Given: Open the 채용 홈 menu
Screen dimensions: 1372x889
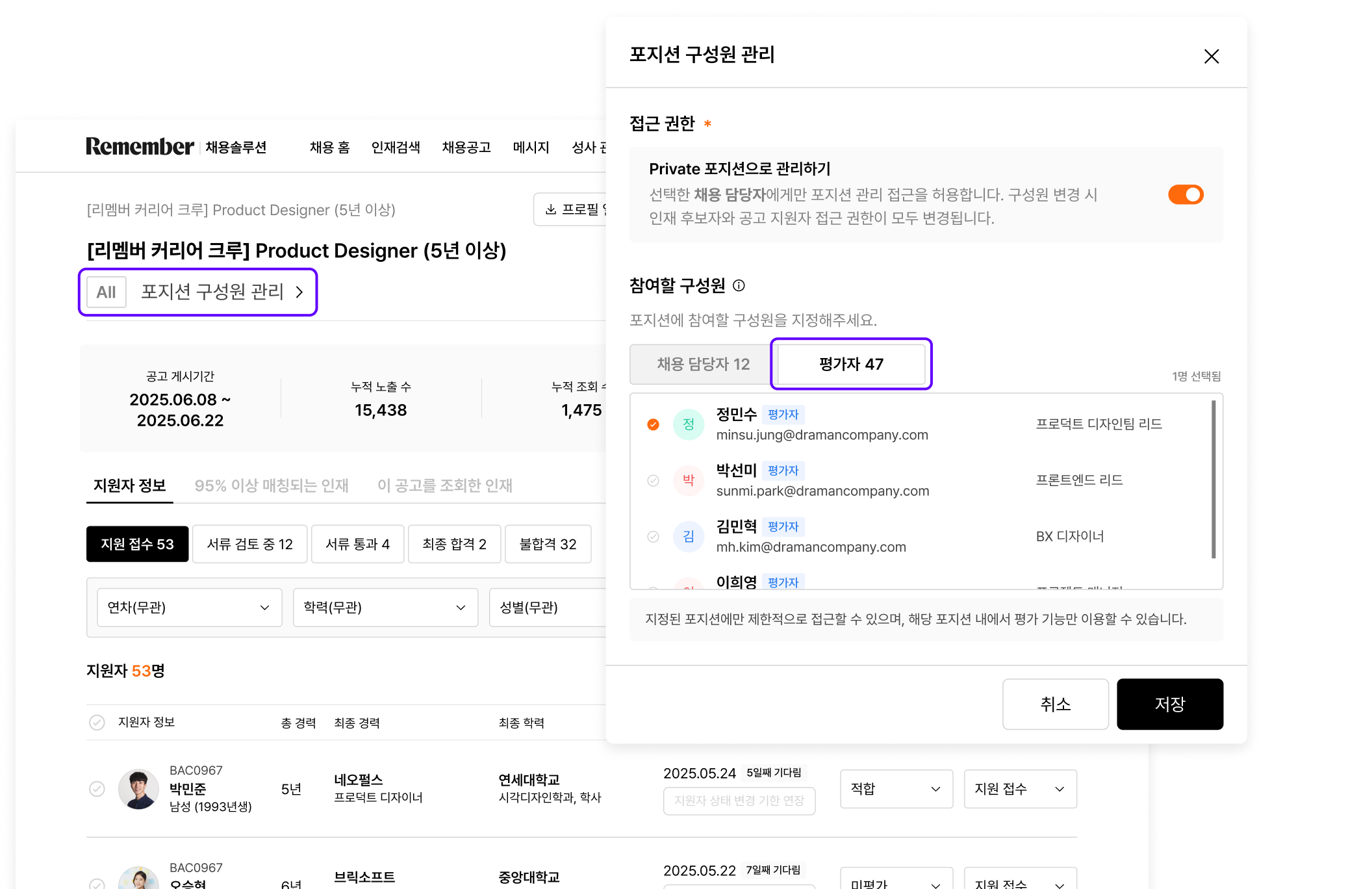Looking at the screenshot, I should click(x=329, y=148).
